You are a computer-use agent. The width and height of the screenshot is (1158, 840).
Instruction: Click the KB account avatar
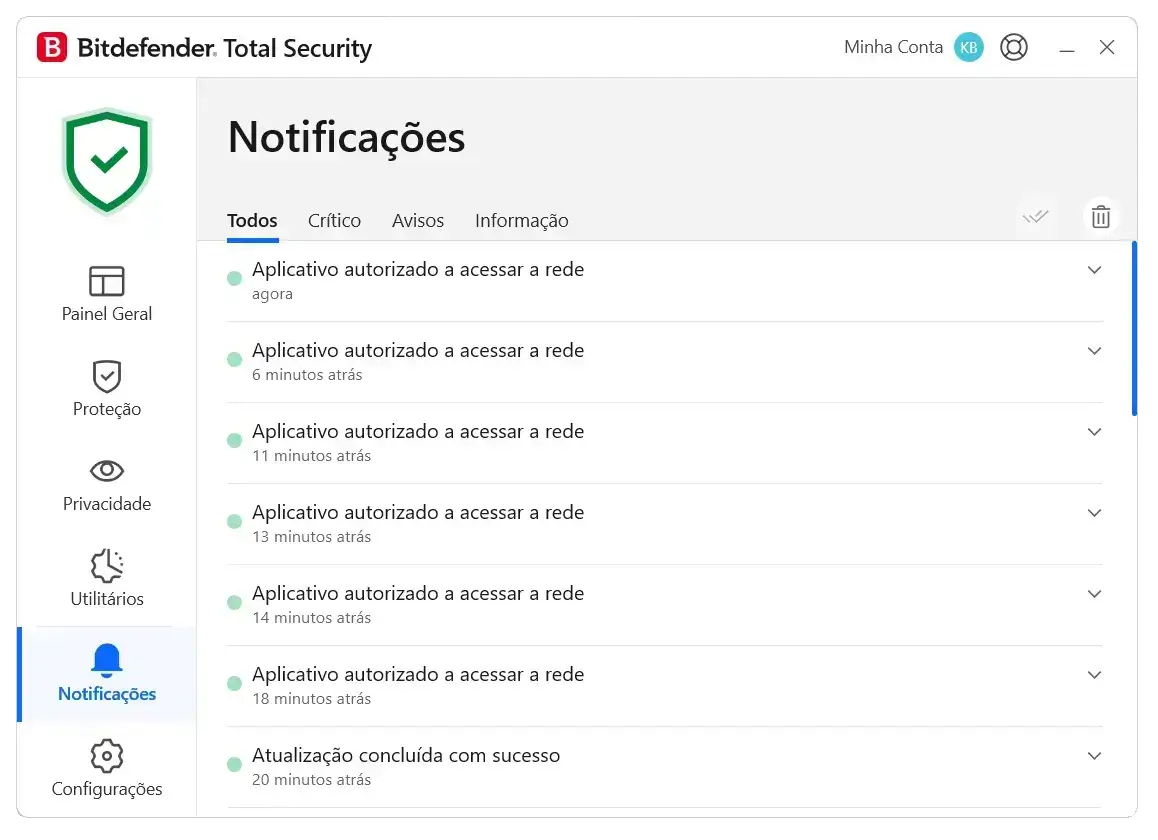click(x=969, y=47)
